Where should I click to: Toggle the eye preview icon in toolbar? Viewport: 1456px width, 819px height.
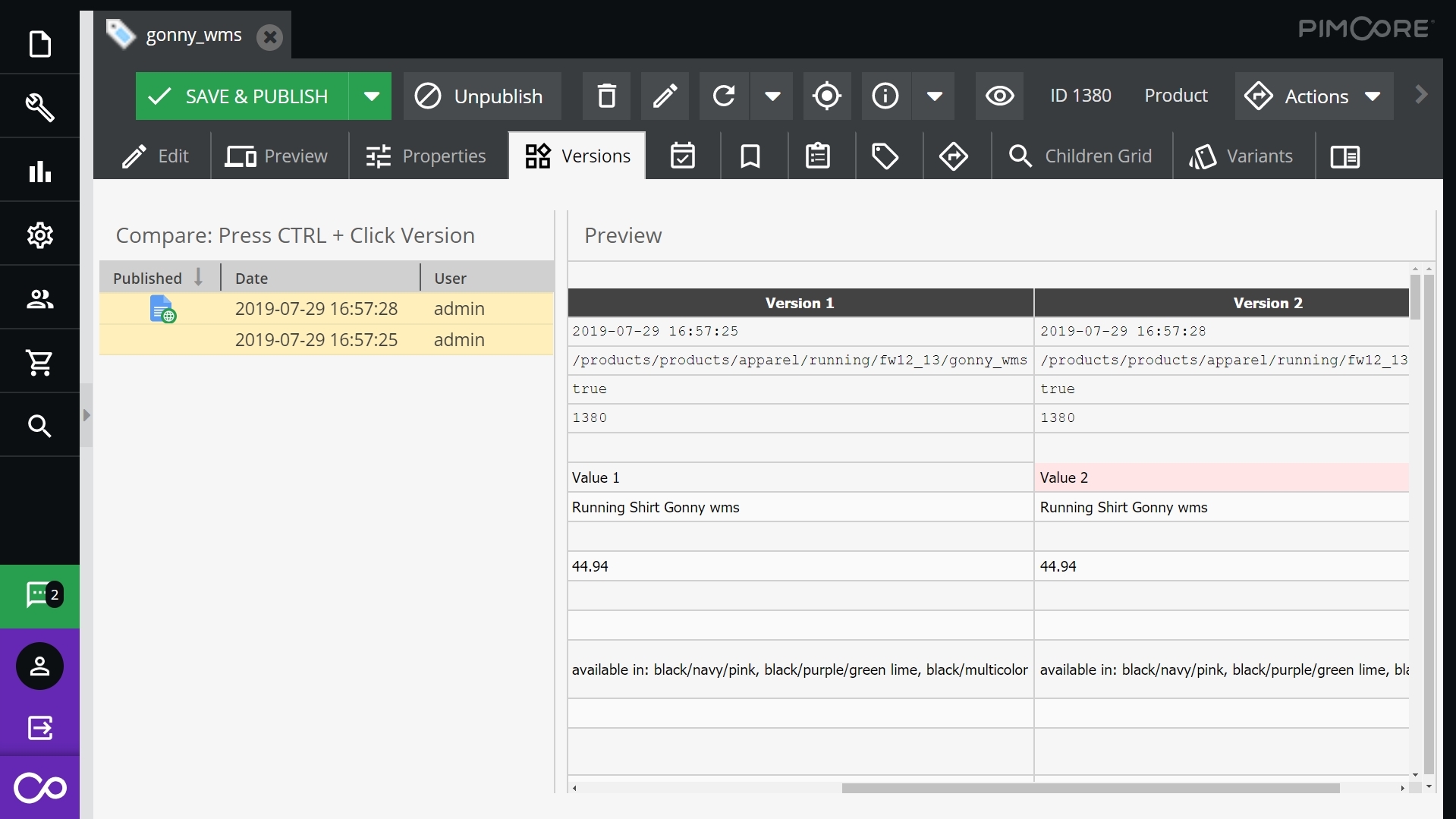999,96
